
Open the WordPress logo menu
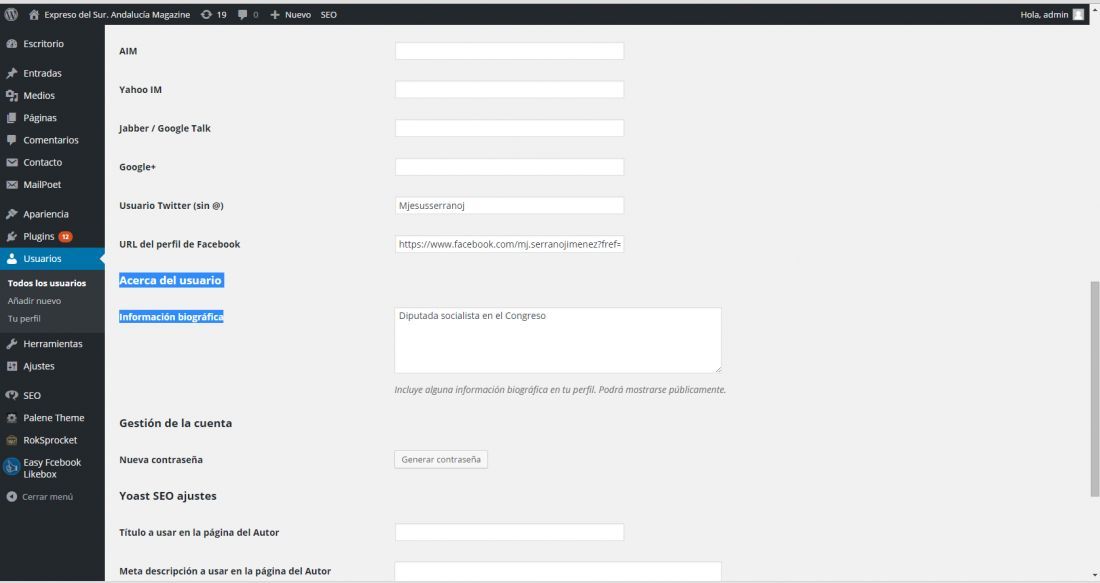point(11,14)
